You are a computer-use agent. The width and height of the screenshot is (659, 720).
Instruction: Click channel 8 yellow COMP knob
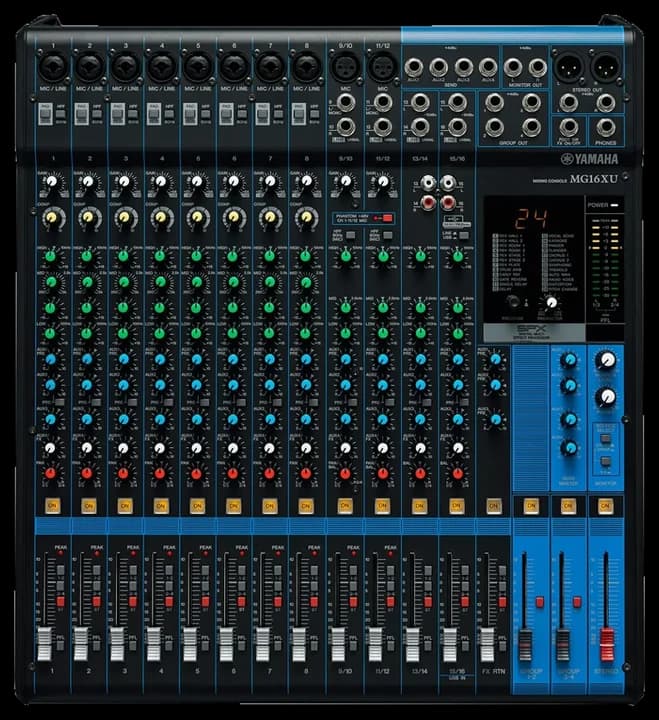305,217
